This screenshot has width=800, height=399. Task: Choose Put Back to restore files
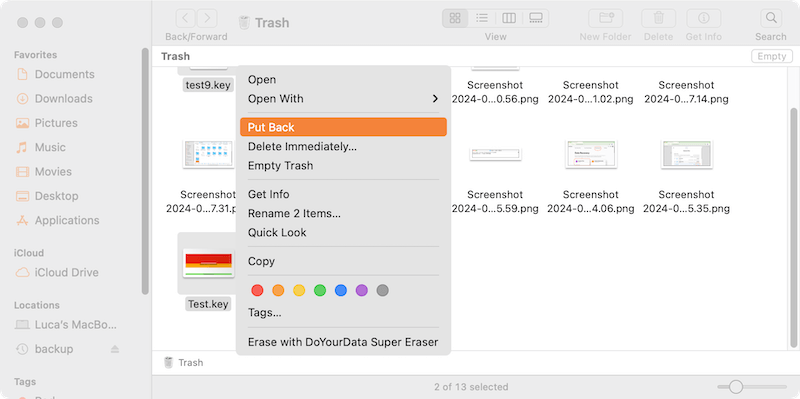click(343, 128)
